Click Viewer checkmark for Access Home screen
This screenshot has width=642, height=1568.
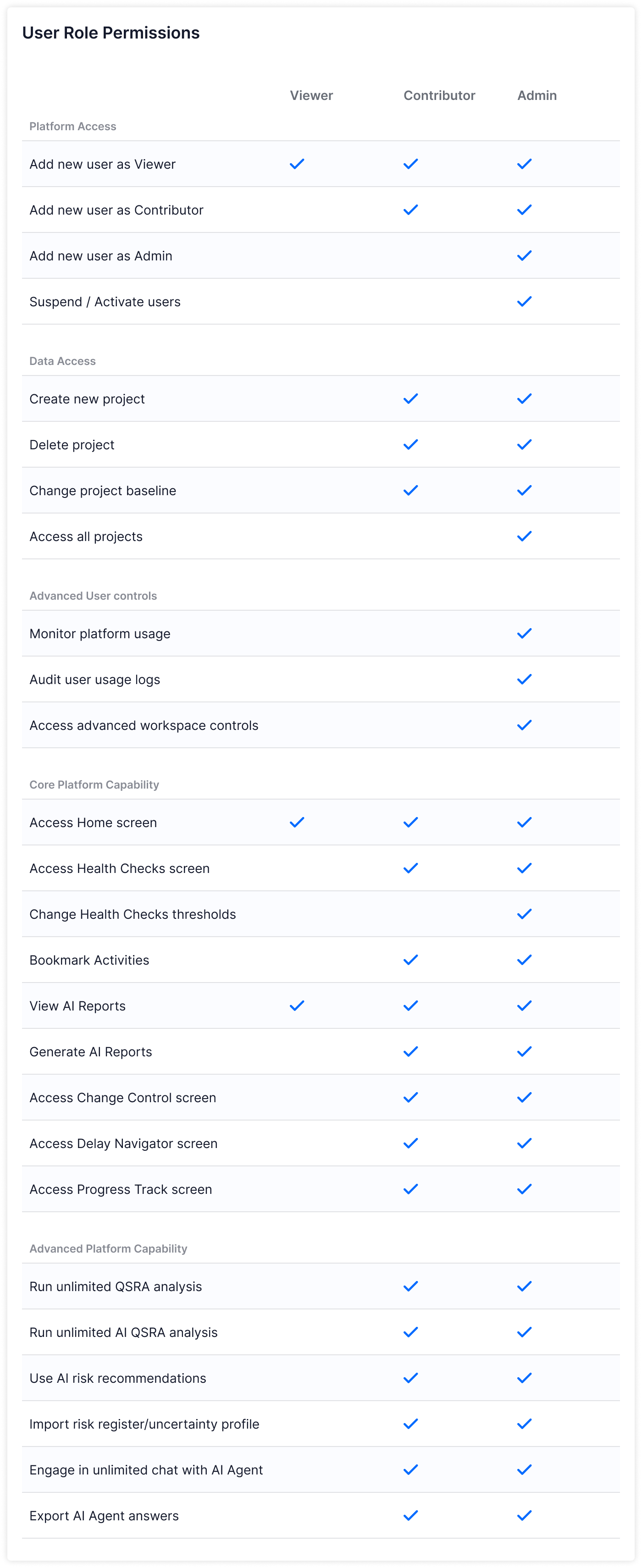click(x=297, y=823)
